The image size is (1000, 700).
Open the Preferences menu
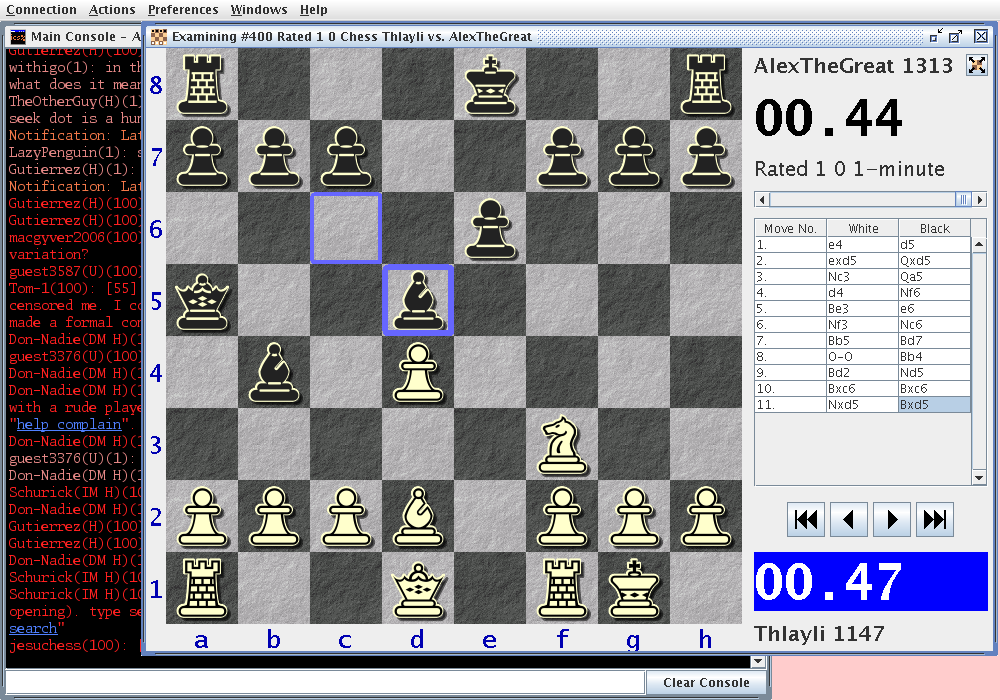tap(183, 10)
